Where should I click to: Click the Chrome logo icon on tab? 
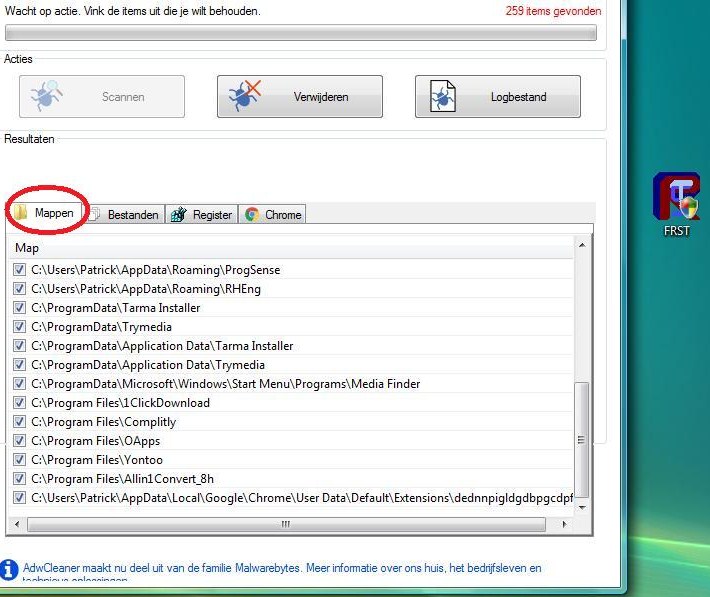pos(252,214)
